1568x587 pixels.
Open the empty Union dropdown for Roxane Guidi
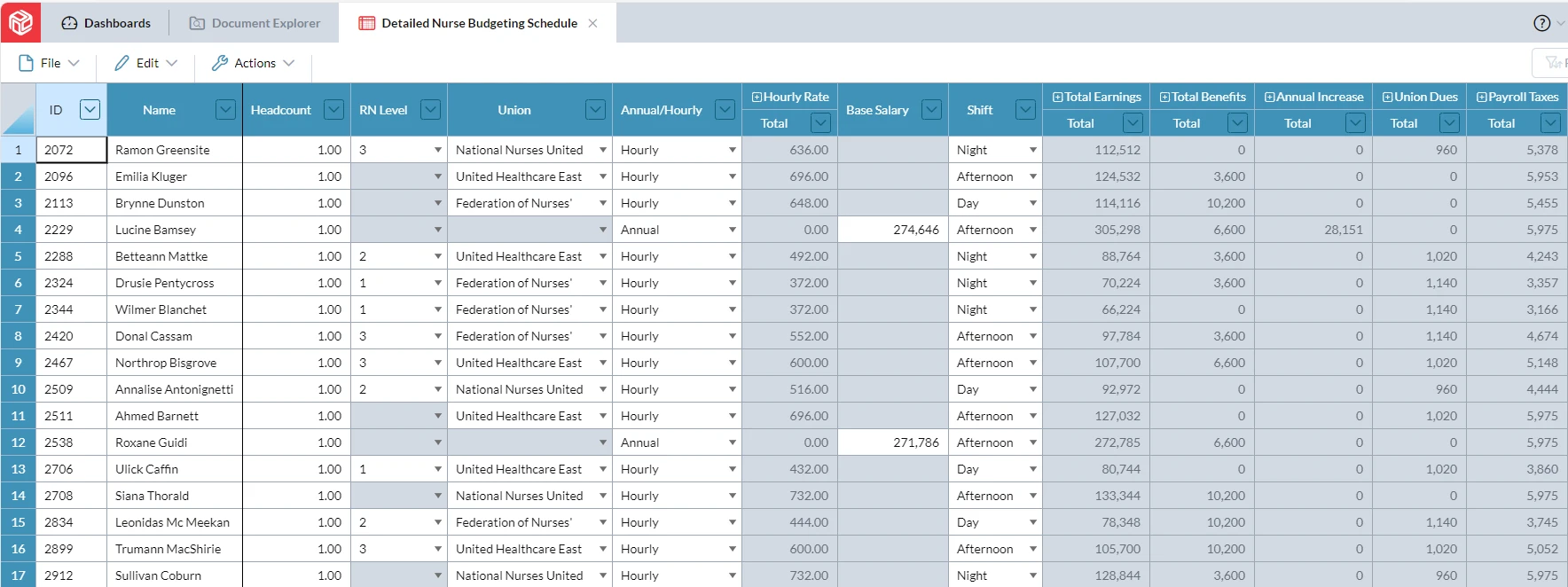pos(602,442)
